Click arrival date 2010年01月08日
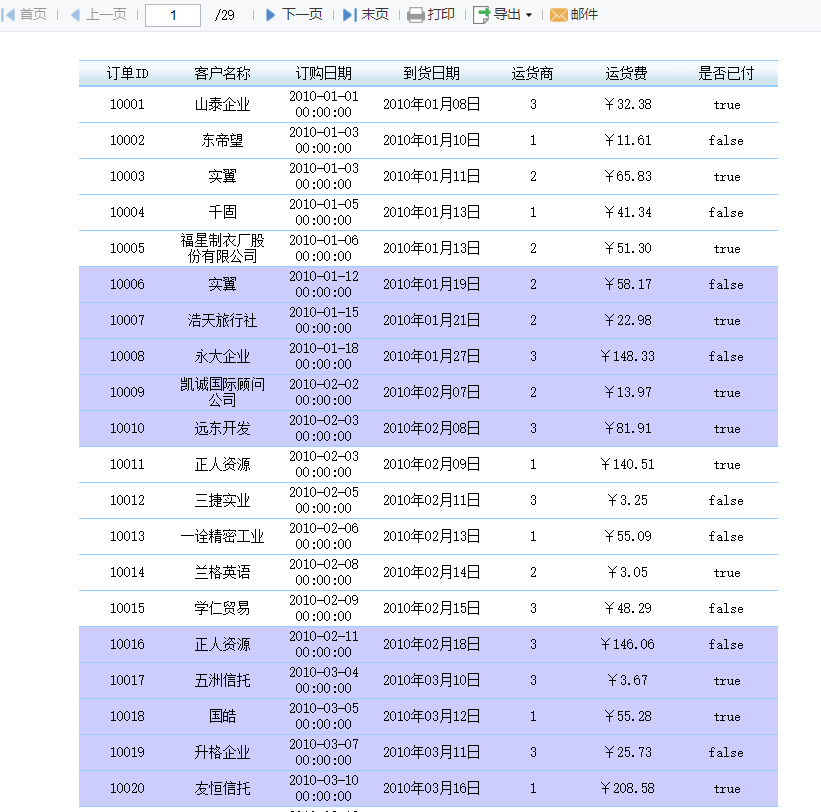Screen dimensions: 821x812 point(431,104)
